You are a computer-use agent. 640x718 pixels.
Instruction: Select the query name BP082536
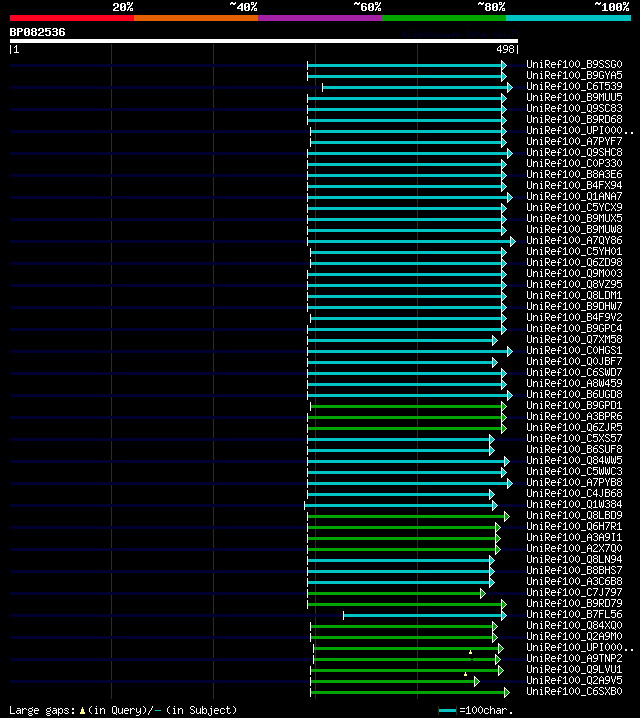(x=38, y=32)
